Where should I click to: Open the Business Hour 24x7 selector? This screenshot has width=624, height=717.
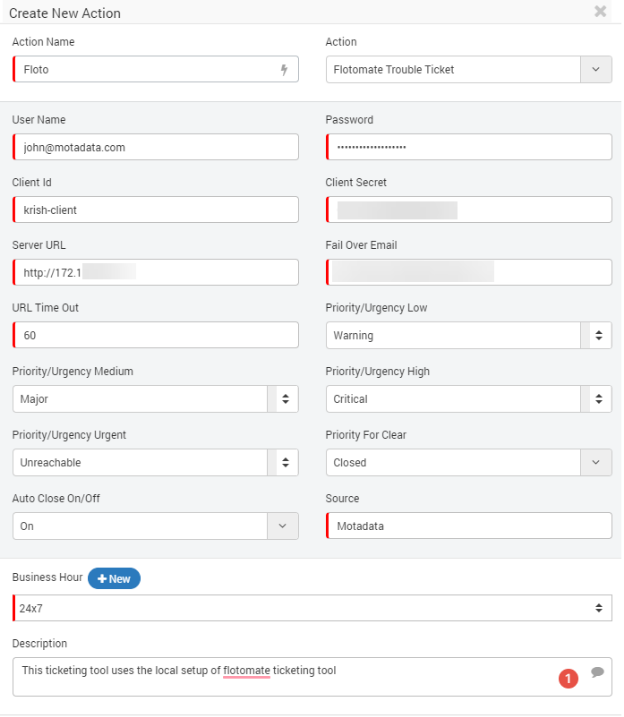pyautogui.click(x=312, y=608)
